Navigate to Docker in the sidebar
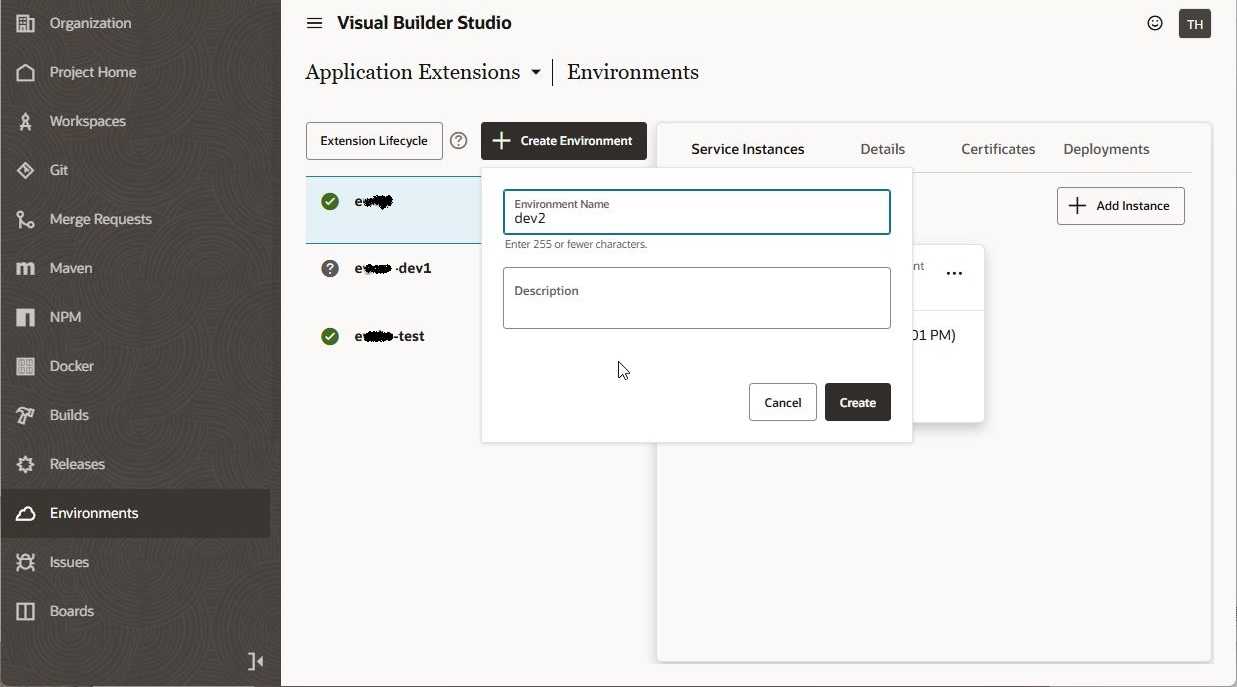 click(71, 366)
